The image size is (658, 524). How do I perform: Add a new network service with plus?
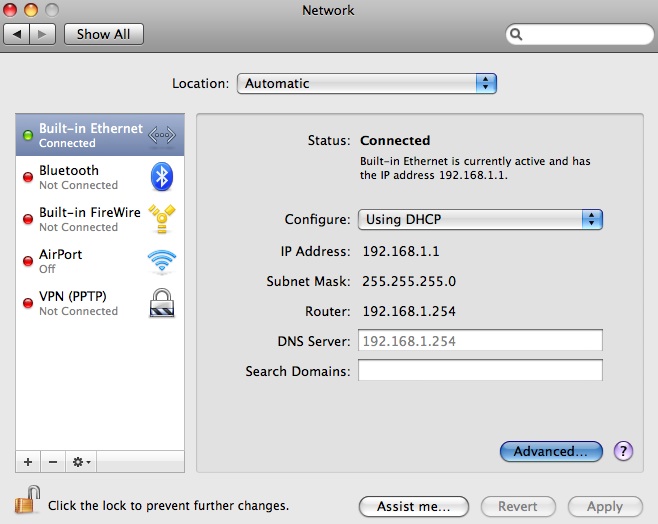[x=28, y=462]
